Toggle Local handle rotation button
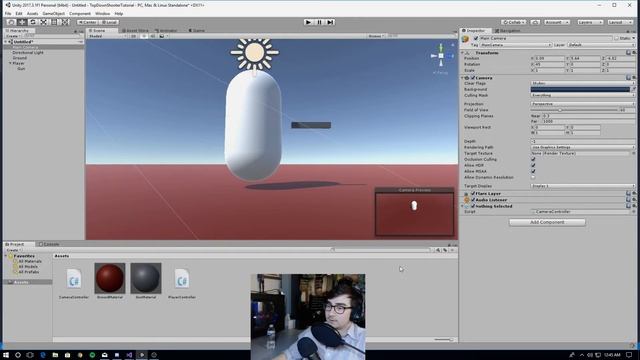 click(109, 22)
